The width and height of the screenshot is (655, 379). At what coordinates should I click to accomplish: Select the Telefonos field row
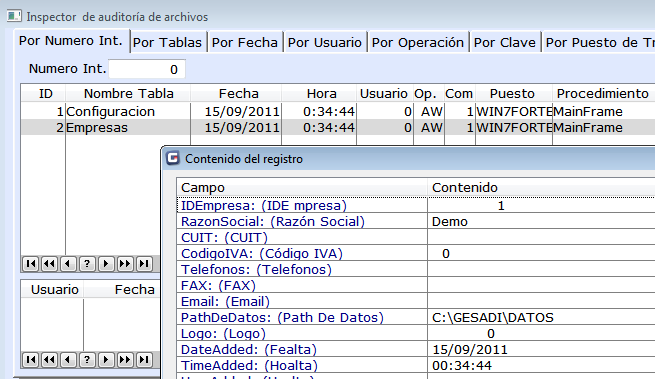point(416,270)
